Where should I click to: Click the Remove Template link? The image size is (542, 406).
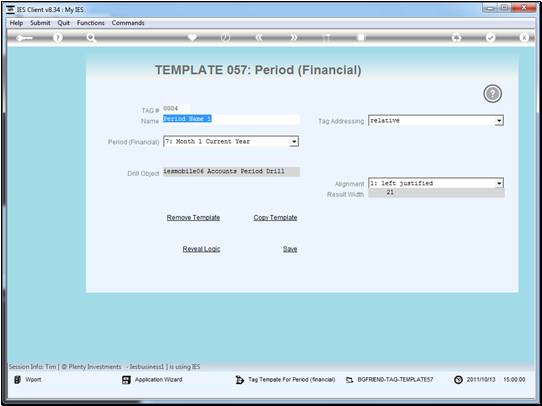tap(193, 218)
